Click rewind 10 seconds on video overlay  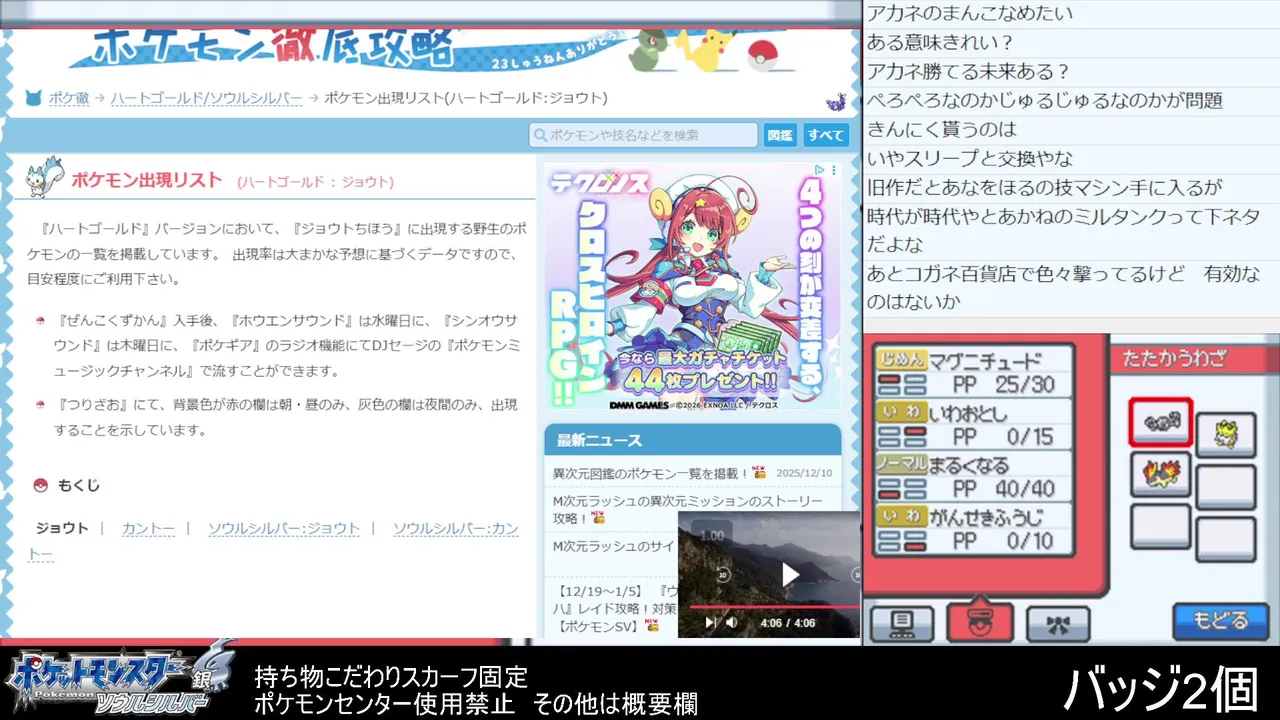pyautogui.click(x=723, y=575)
